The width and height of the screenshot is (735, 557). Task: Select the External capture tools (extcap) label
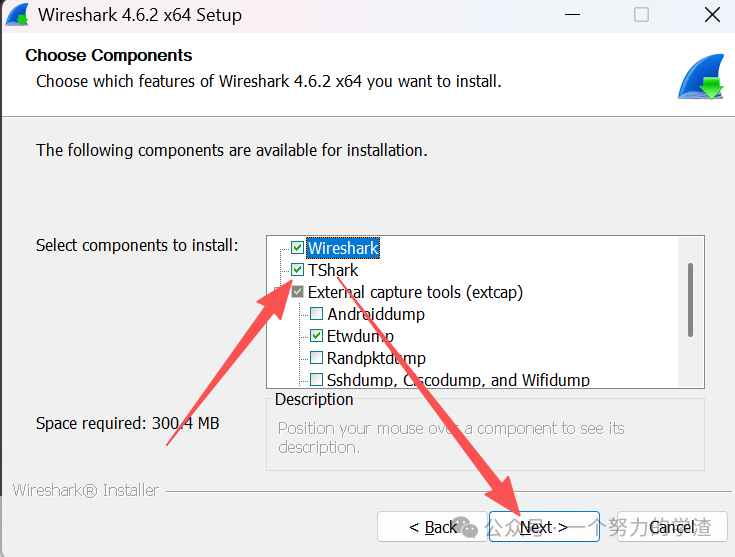tap(415, 292)
